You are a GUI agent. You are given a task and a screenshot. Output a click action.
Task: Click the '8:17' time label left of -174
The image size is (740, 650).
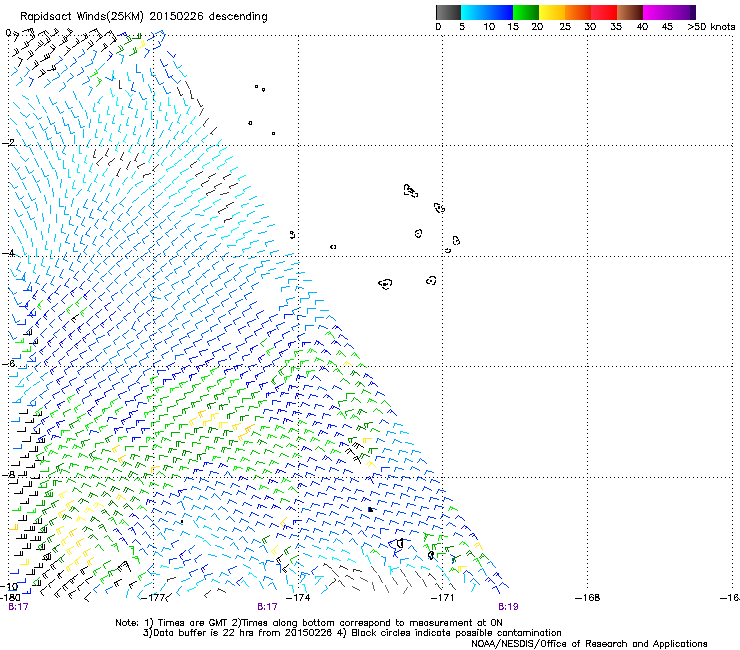[x=267, y=607]
